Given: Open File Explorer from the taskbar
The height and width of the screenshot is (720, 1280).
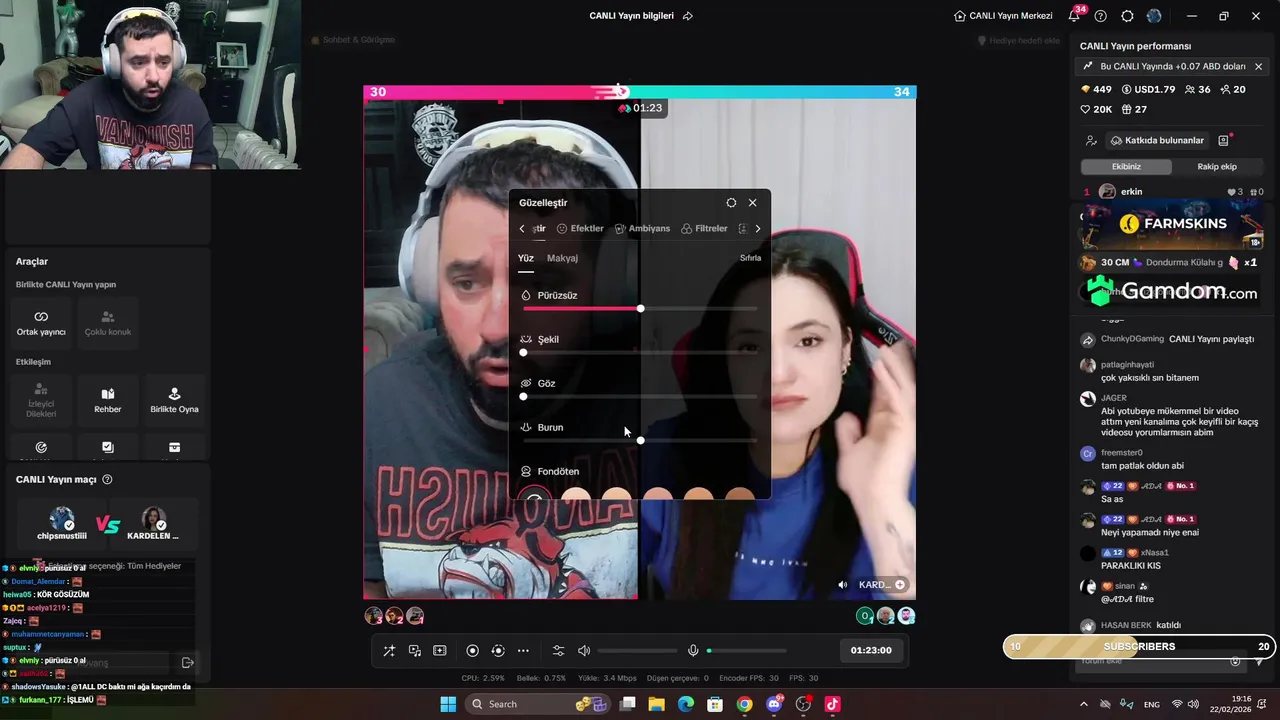Looking at the screenshot, I should (657, 704).
